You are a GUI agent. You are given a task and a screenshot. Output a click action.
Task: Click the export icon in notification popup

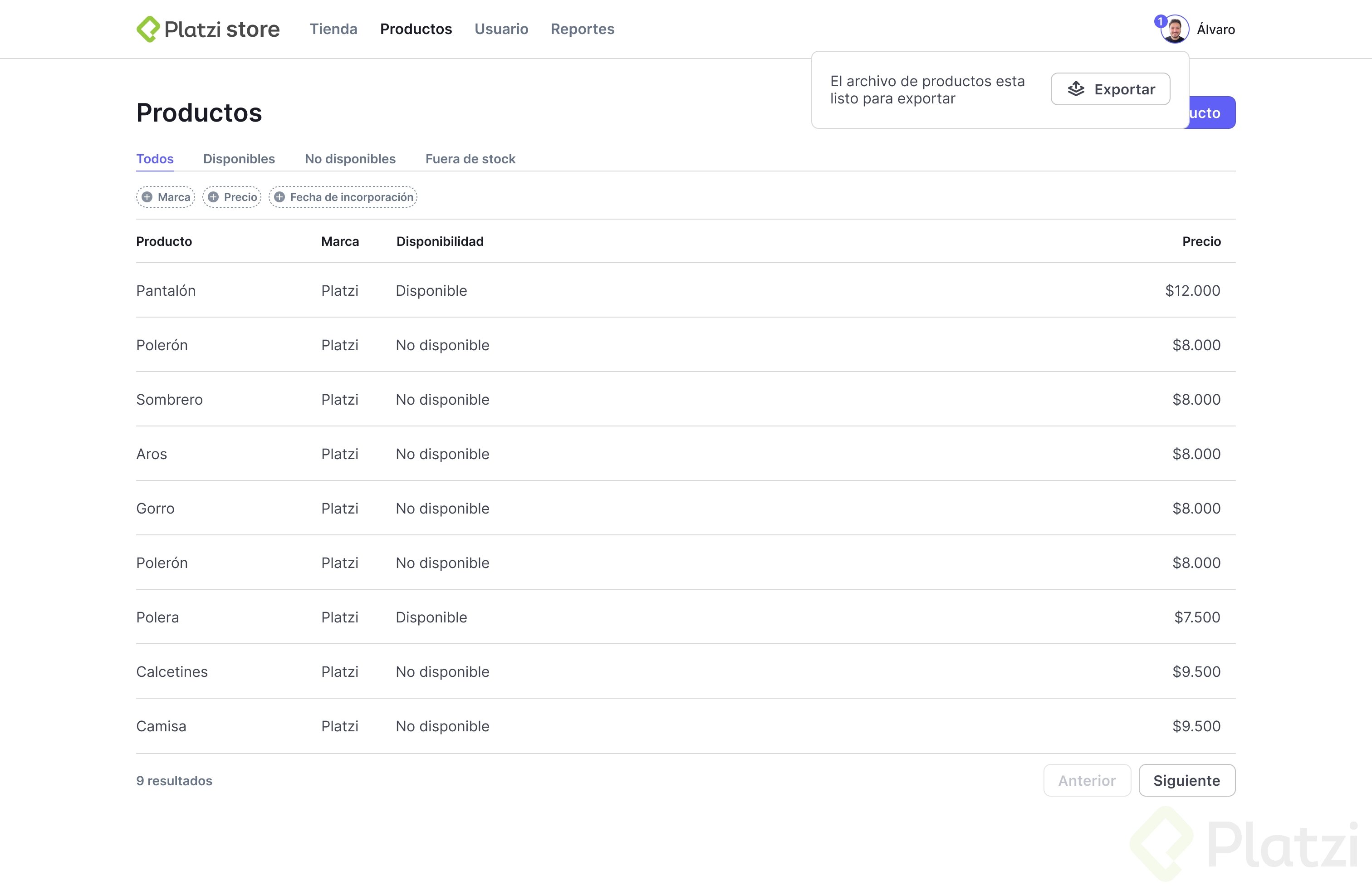click(x=1076, y=89)
